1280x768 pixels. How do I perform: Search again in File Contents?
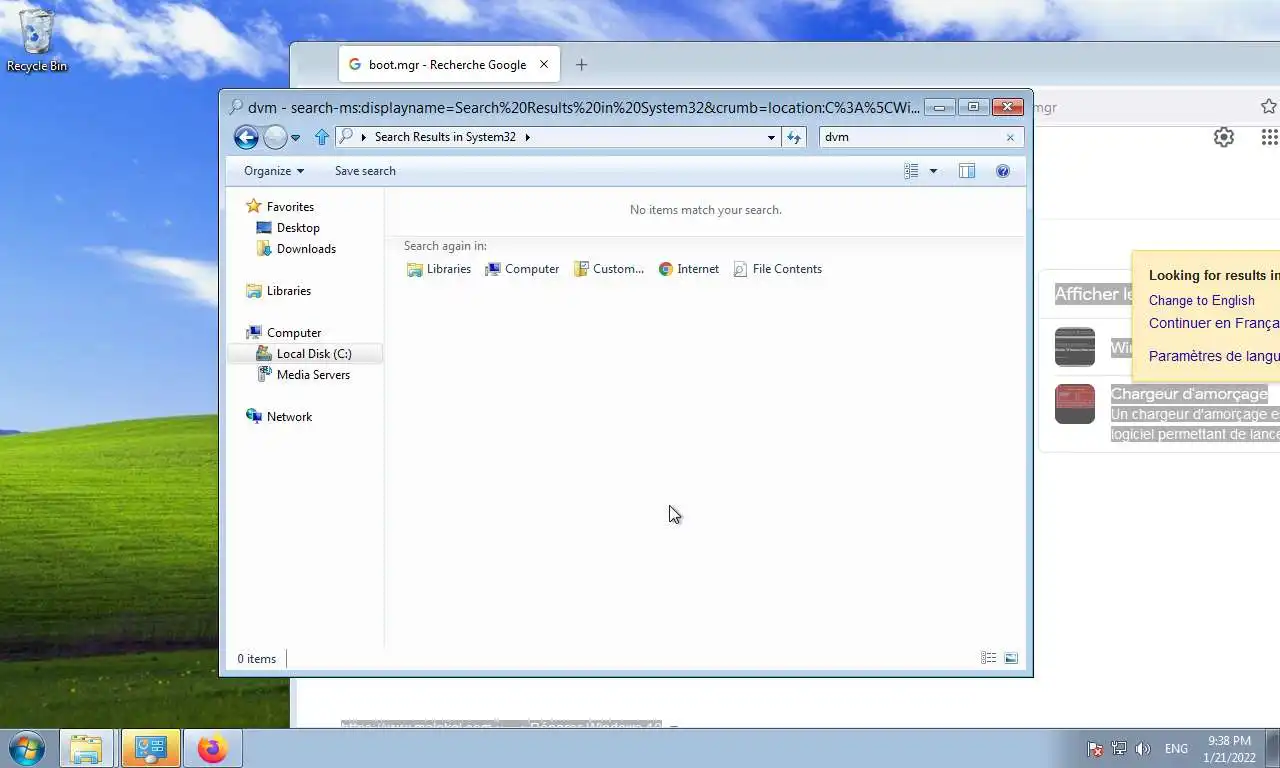pyautogui.click(x=778, y=269)
